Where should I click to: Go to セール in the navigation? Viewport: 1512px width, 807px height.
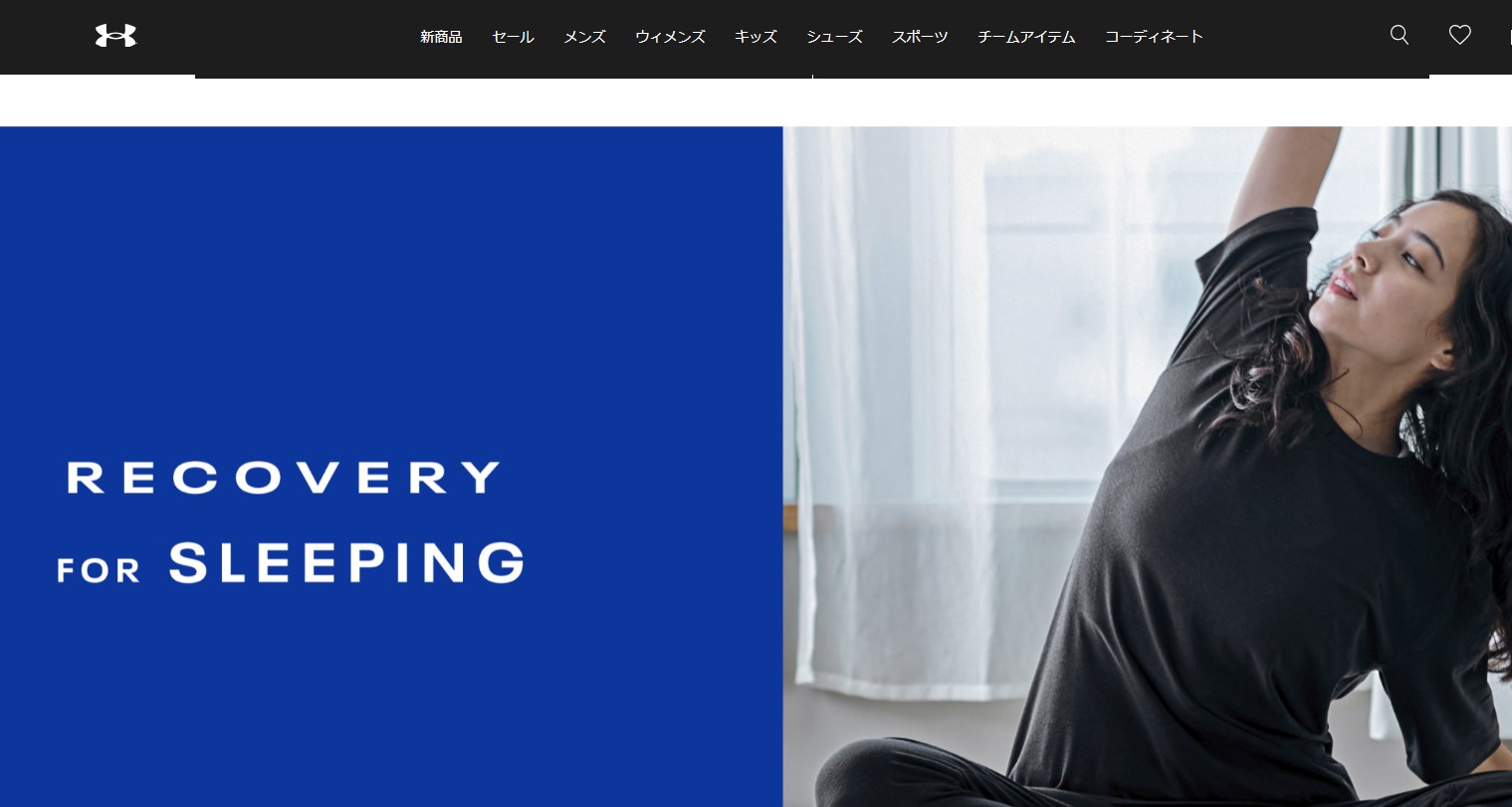(513, 37)
